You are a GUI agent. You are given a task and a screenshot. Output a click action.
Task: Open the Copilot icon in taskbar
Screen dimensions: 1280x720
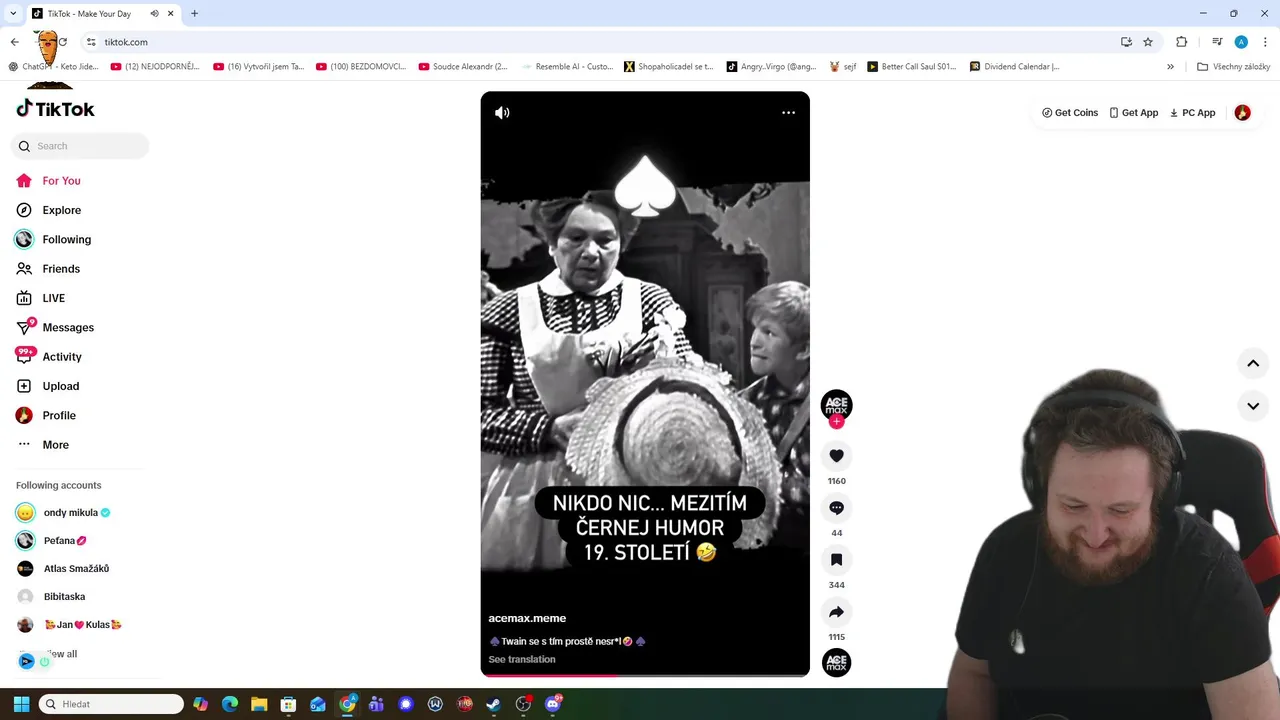[200, 704]
